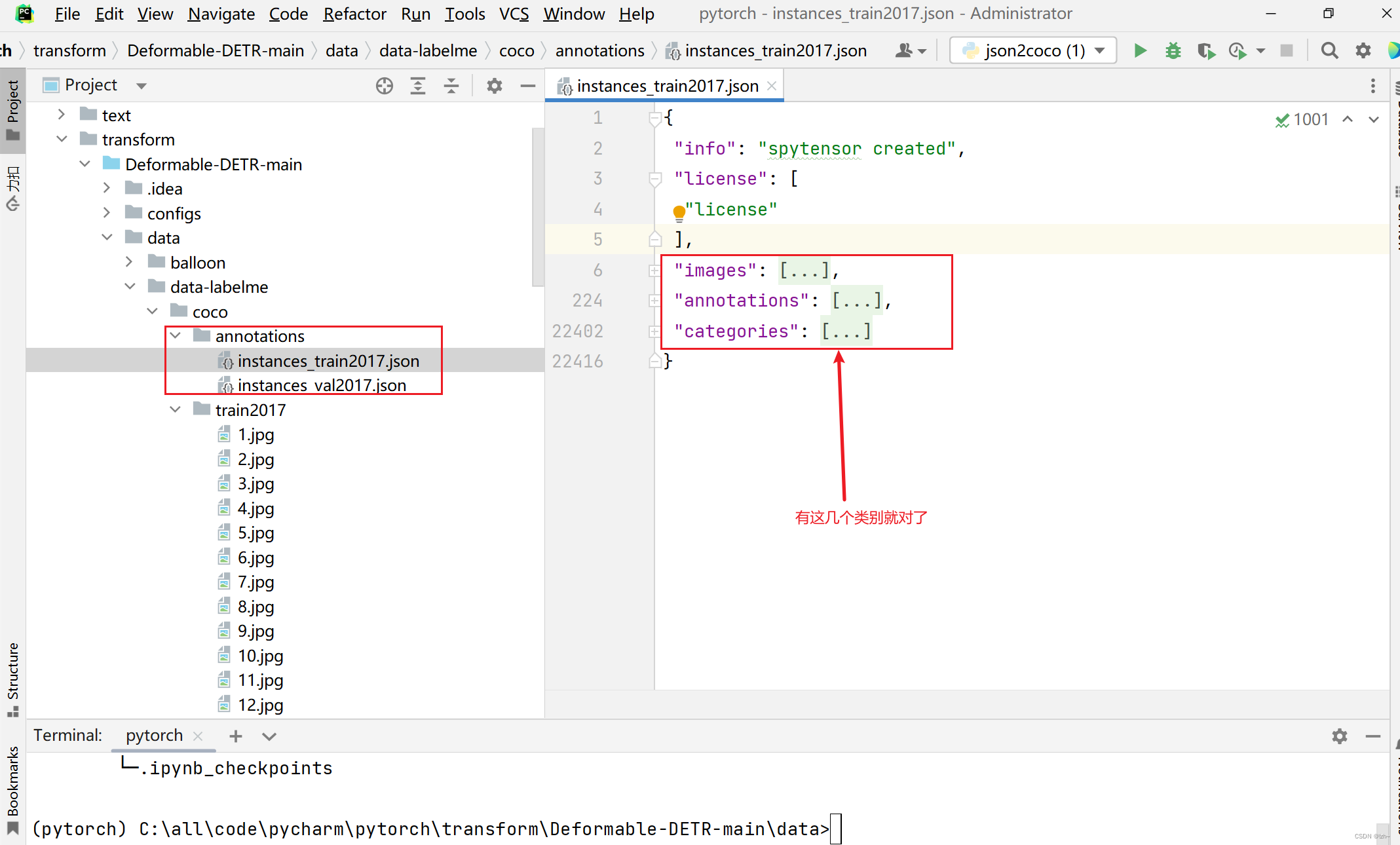The height and width of the screenshot is (845, 1400).
Task: Collapse the train2017 folder
Action: tap(175, 410)
